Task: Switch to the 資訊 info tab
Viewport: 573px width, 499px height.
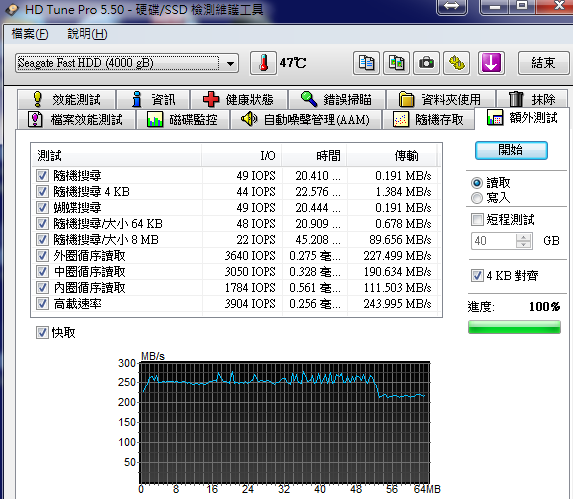Action: pos(153,99)
